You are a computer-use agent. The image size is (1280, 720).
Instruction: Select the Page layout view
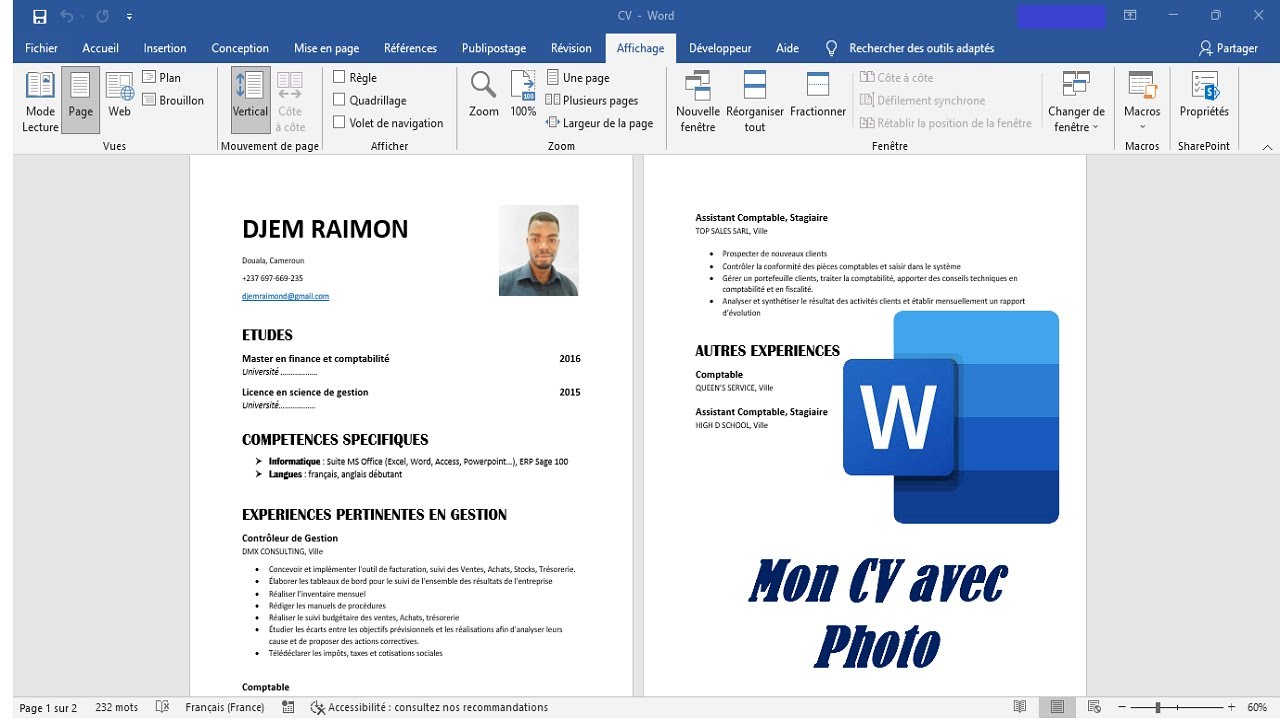[81, 101]
